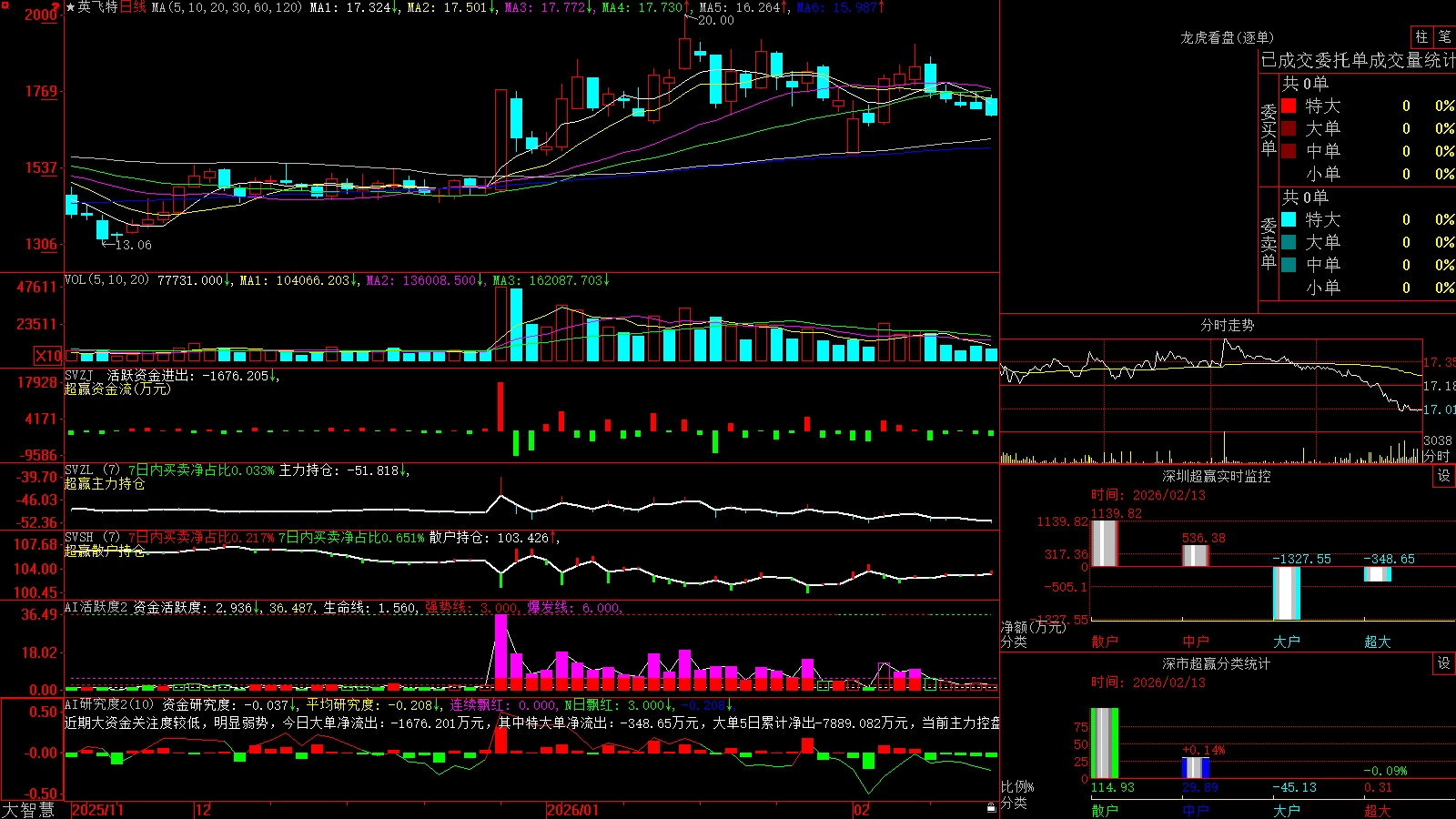Viewport: 1456px width, 819px height.
Task: Select the 12 month timeline marker
Action: pyautogui.click(x=204, y=810)
